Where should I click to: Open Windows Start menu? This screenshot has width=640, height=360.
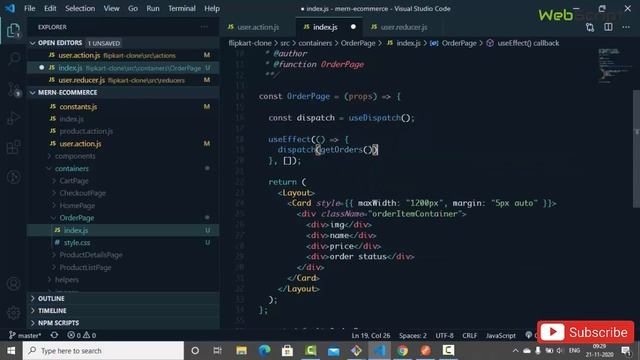pos(11,351)
